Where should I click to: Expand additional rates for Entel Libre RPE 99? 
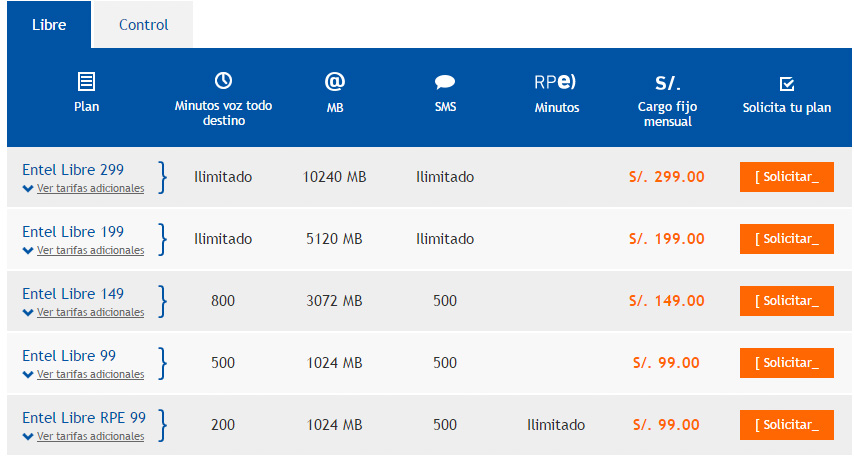point(83,437)
